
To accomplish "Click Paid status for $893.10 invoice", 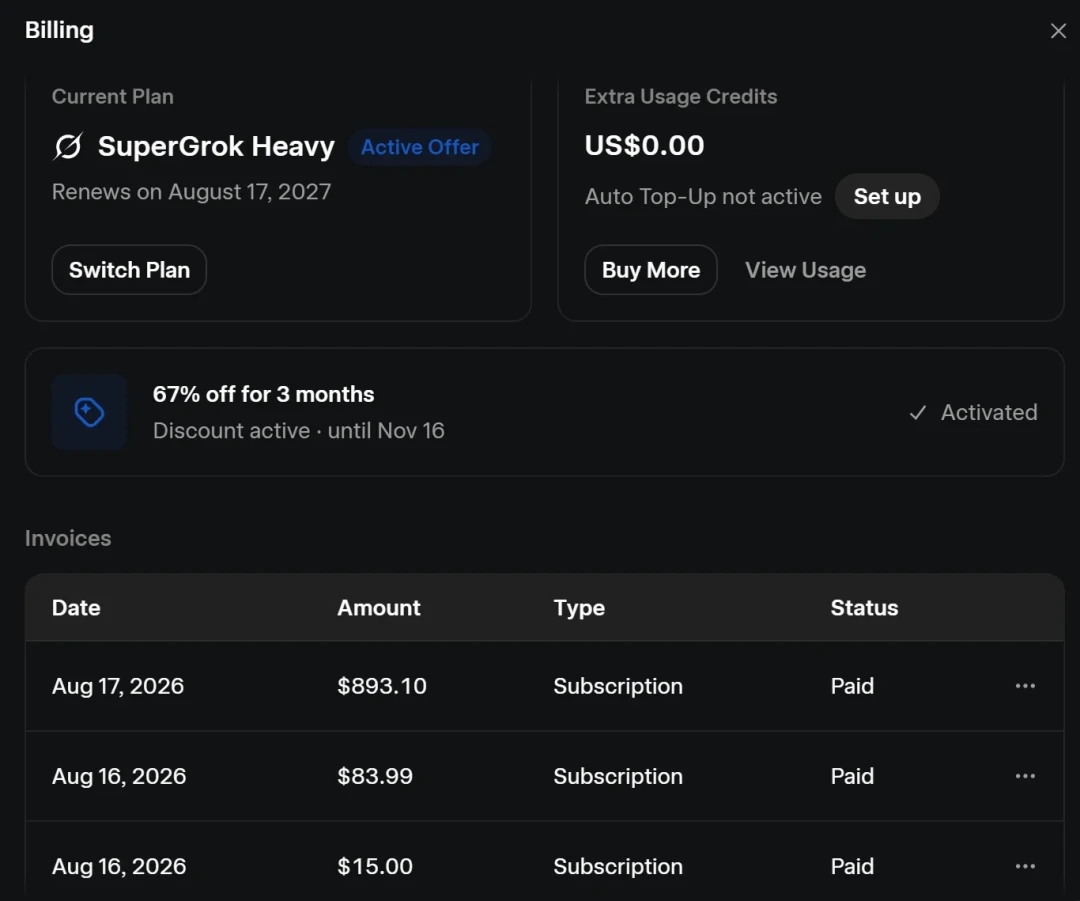I will click(852, 686).
